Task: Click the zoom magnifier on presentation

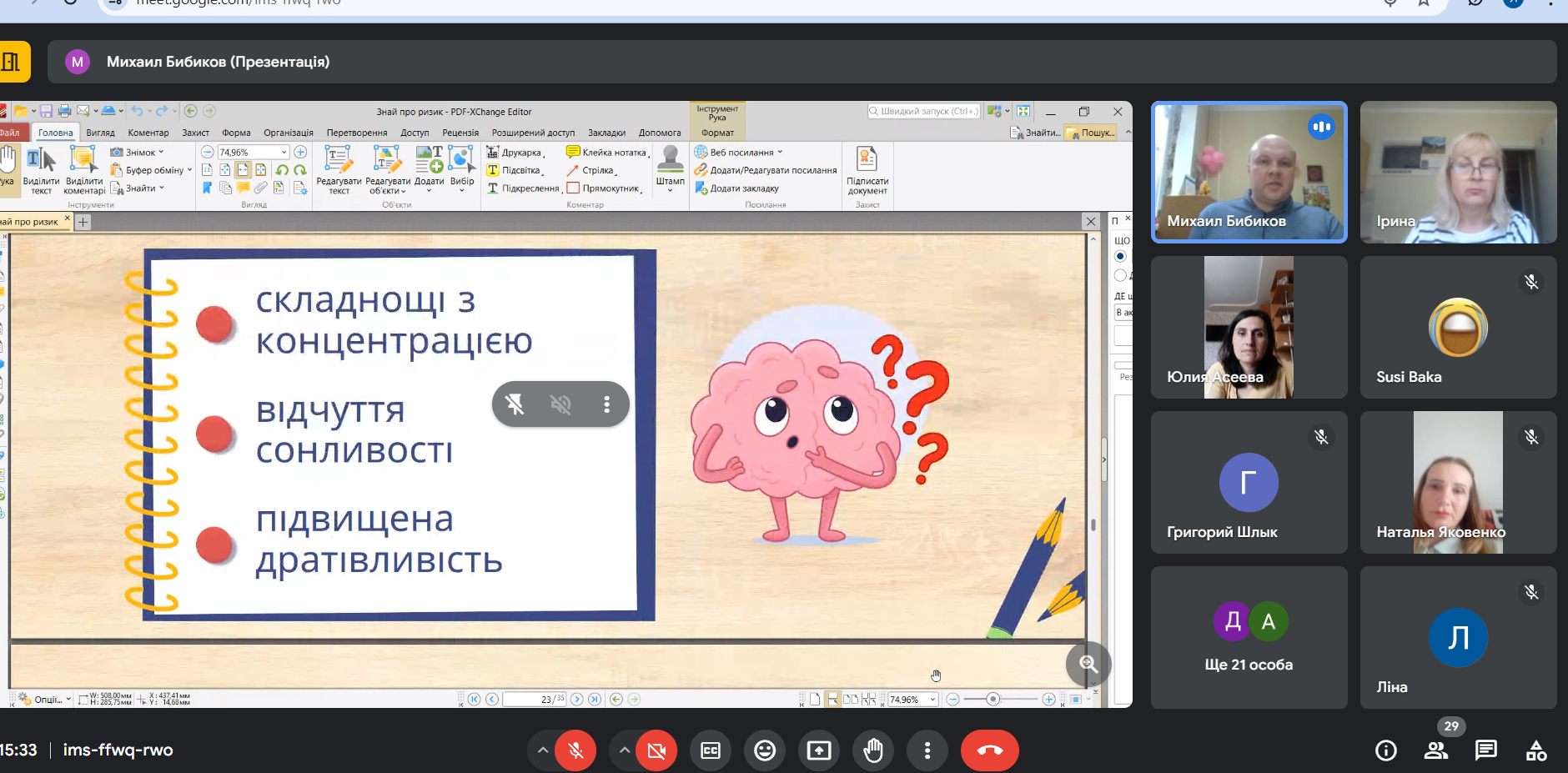Action: click(1088, 664)
